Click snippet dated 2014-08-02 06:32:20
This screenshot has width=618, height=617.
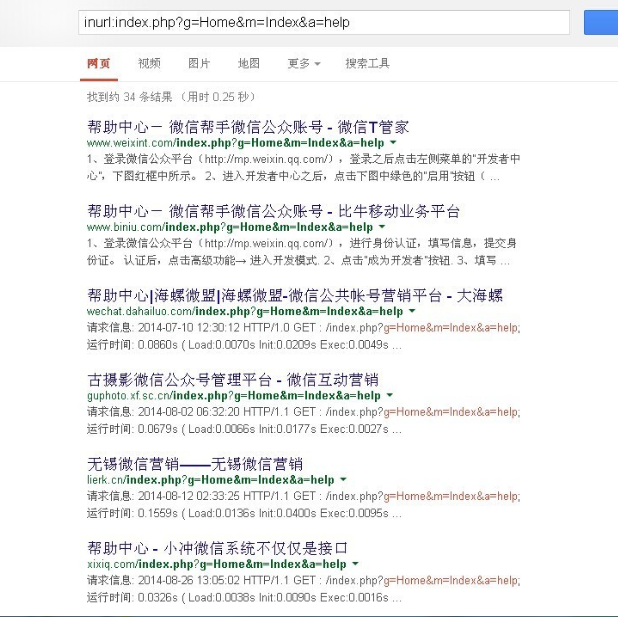point(303,412)
